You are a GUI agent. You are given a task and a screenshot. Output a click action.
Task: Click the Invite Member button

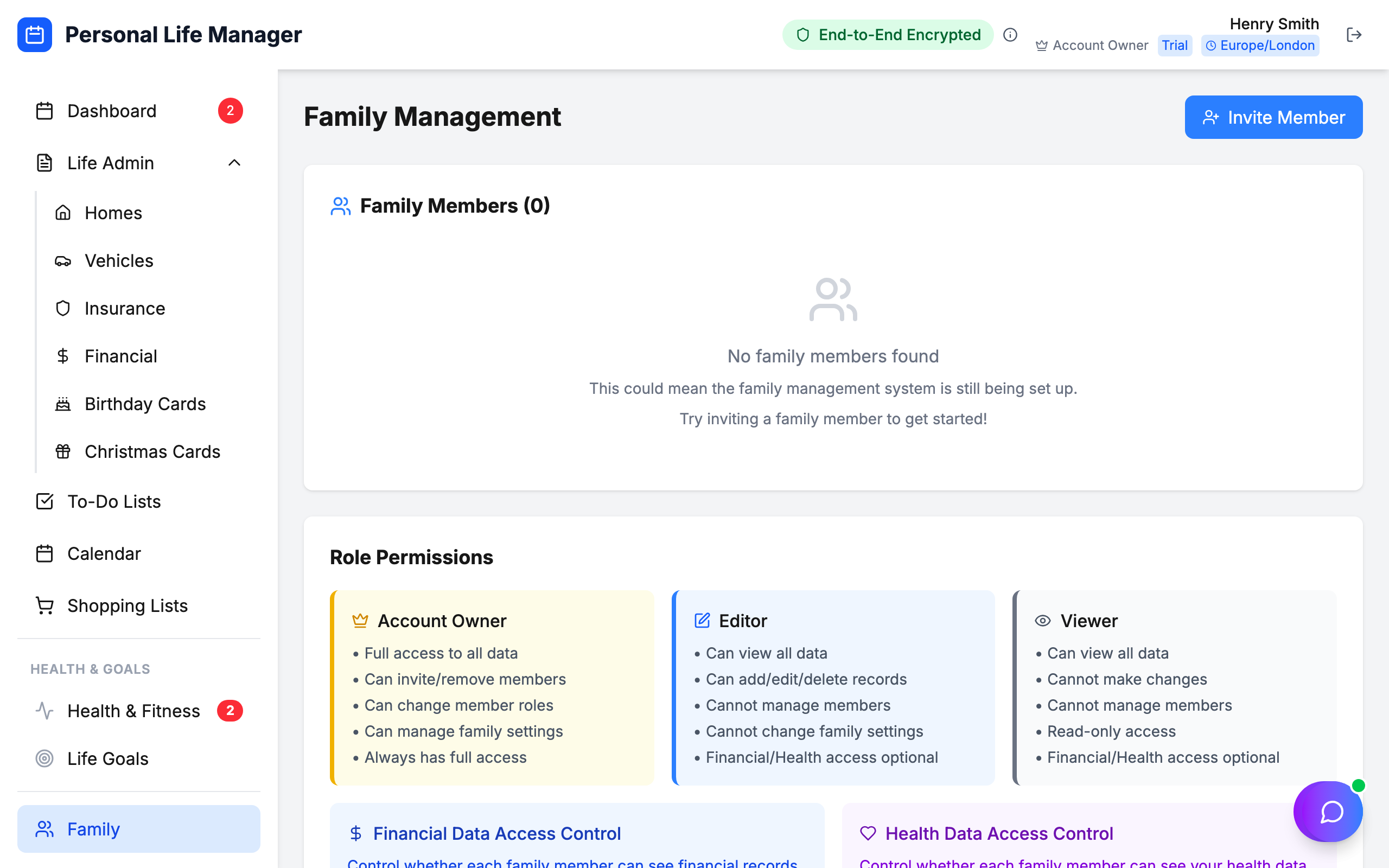[1273, 117]
